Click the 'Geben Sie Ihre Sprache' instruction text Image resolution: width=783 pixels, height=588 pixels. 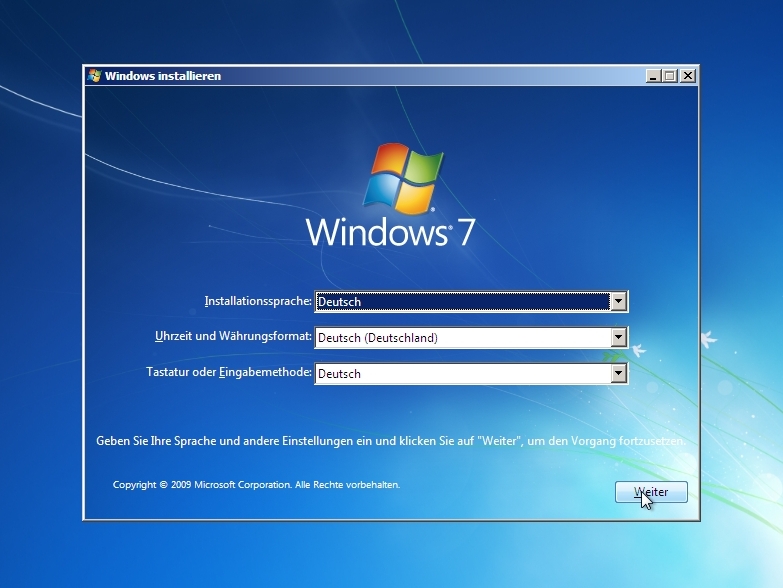pos(391,441)
